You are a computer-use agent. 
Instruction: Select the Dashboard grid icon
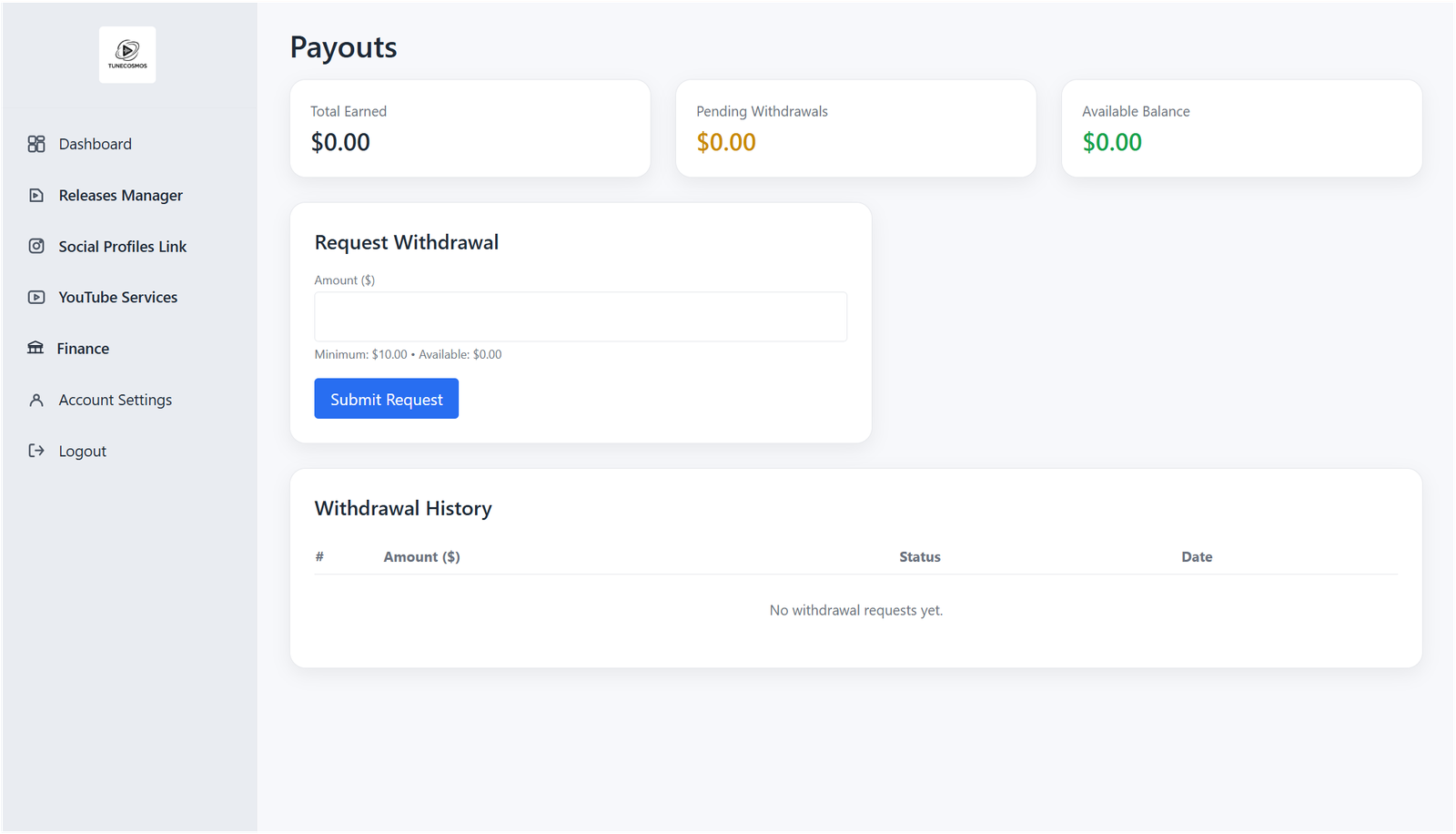click(x=36, y=143)
